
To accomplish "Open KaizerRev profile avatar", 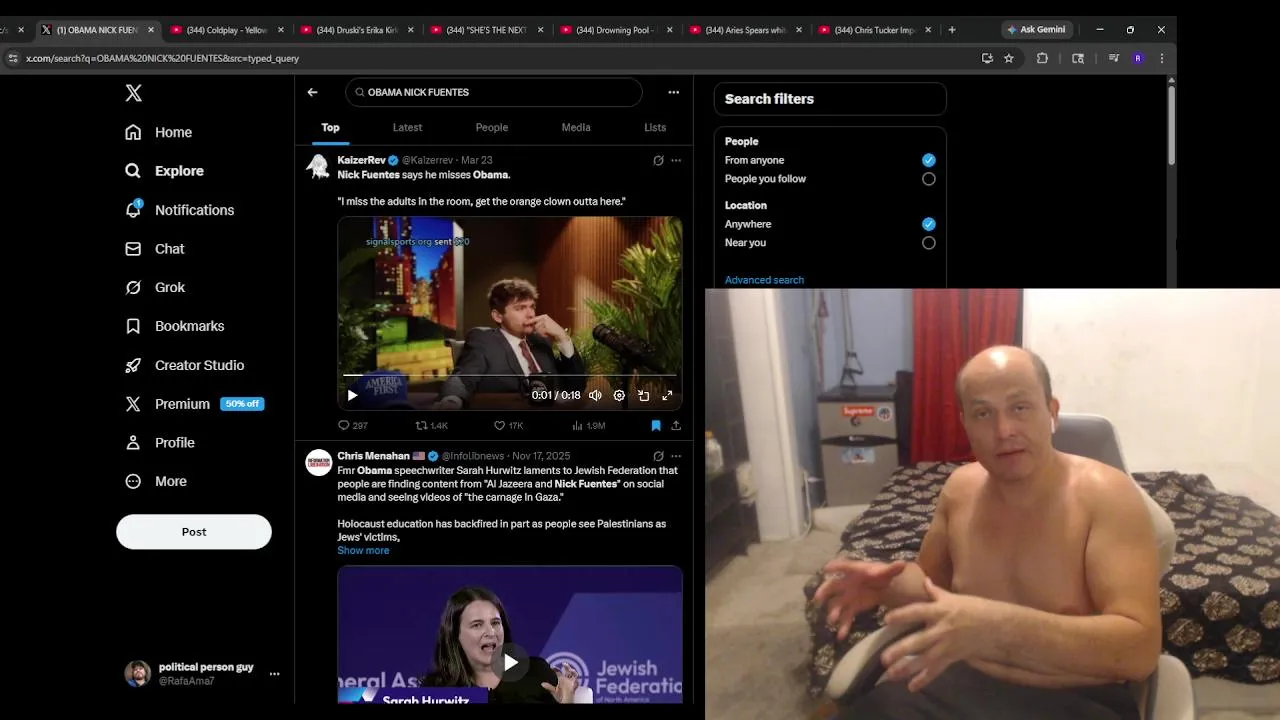I will [x=318, y=167].
